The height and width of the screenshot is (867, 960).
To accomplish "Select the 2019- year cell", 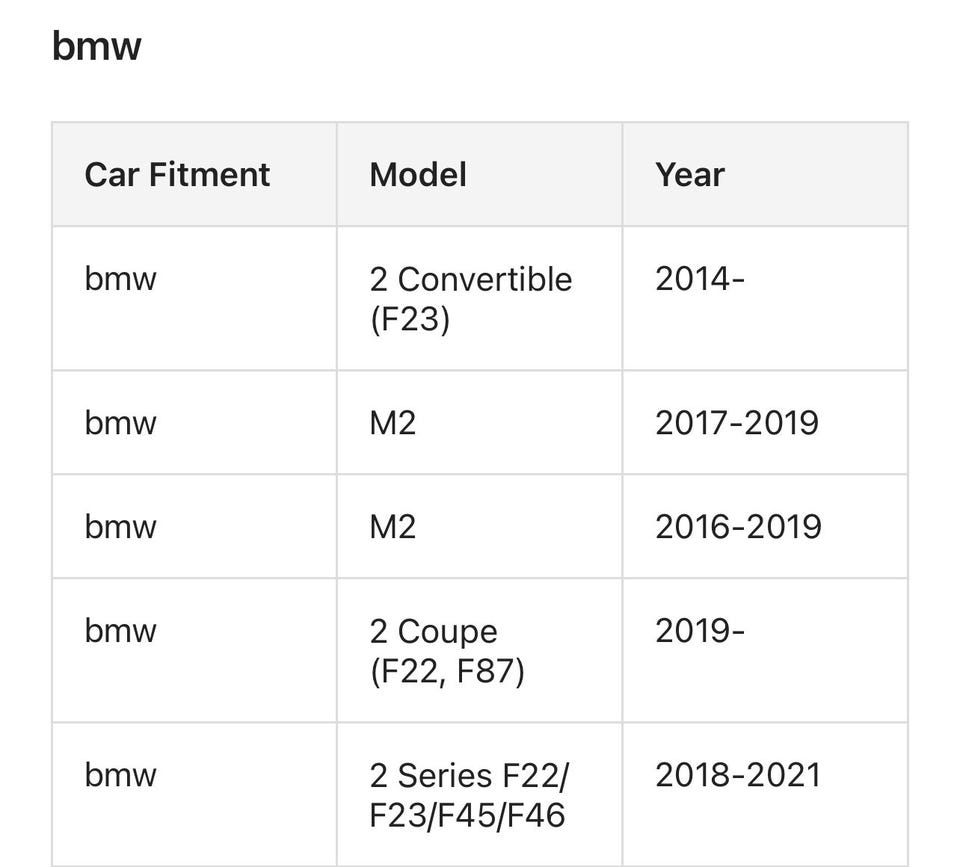I will click(700, 631).
